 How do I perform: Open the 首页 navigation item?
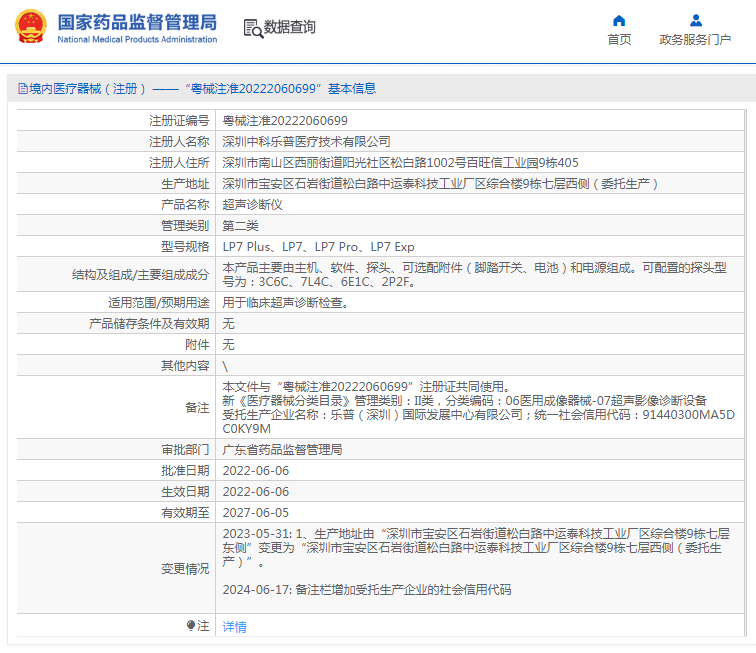(619, 40)
